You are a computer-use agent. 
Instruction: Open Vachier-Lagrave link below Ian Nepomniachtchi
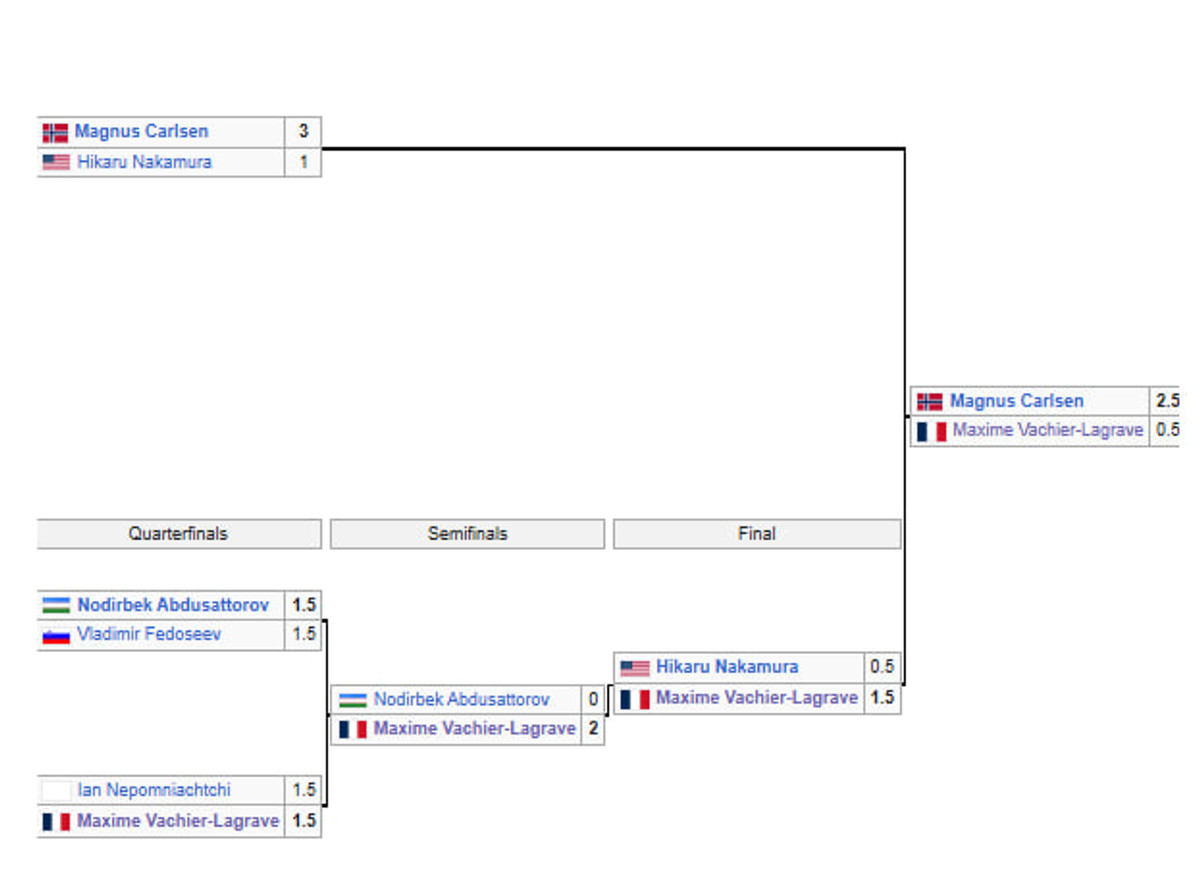tap(178, 821)
